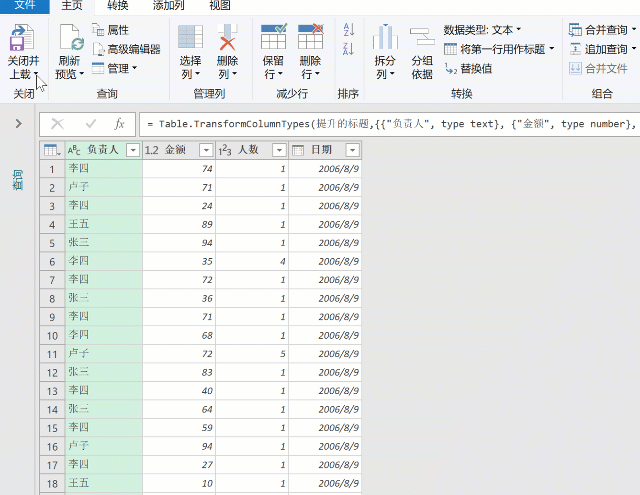
Task: Confirm formula with the checkmark icon
Action: (90, 124)
